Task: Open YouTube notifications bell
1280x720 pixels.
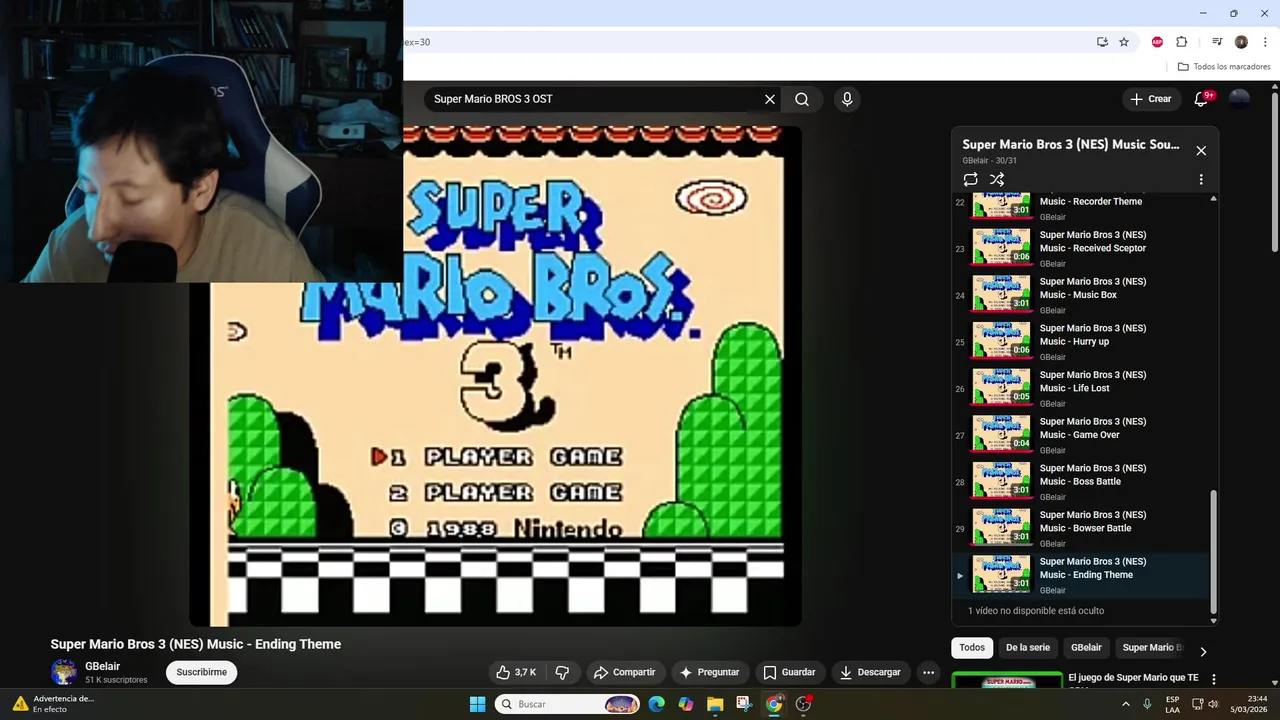Action: [1202, 99]
